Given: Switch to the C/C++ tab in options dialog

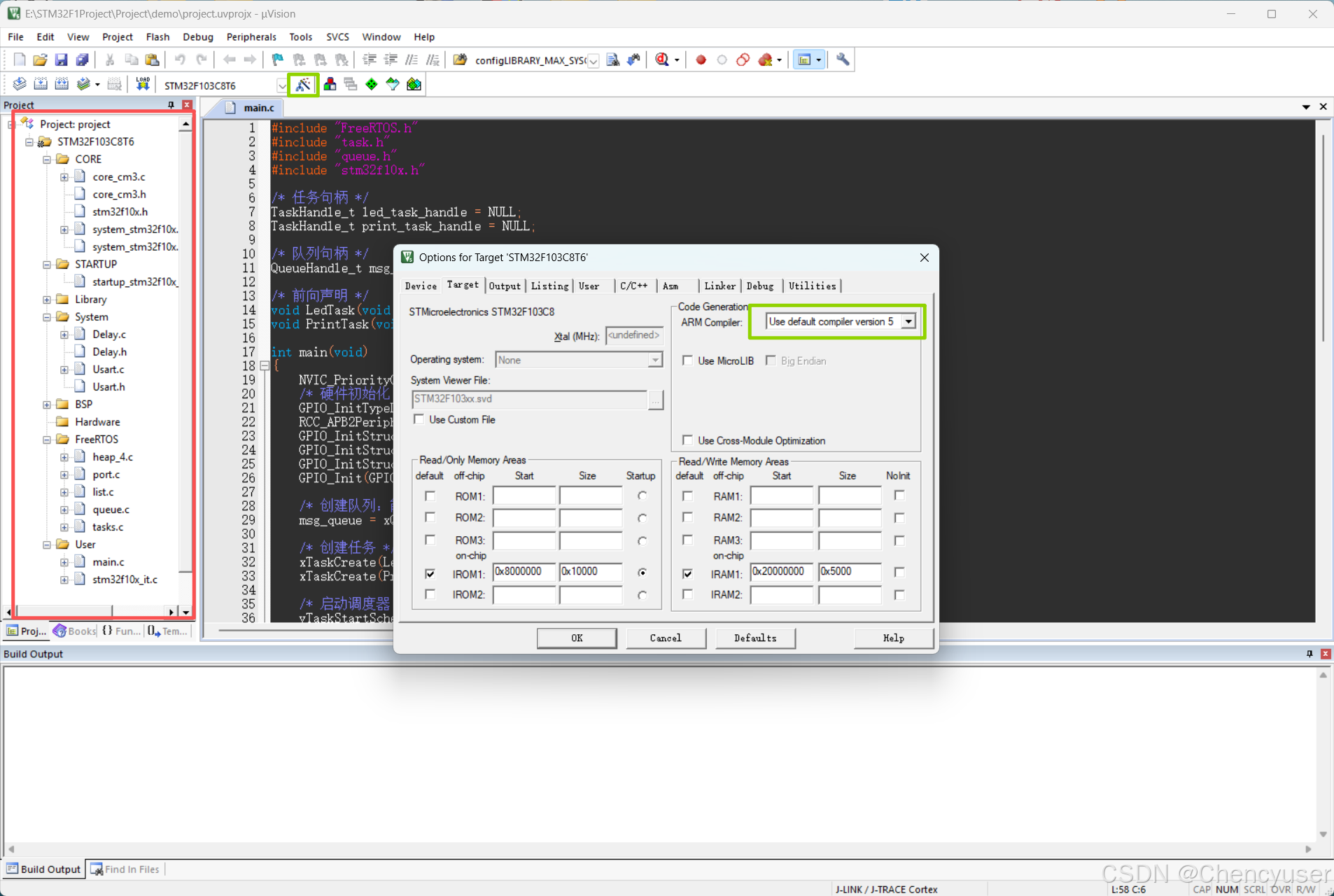Looking at the screenshot, I should coord(634,286).
